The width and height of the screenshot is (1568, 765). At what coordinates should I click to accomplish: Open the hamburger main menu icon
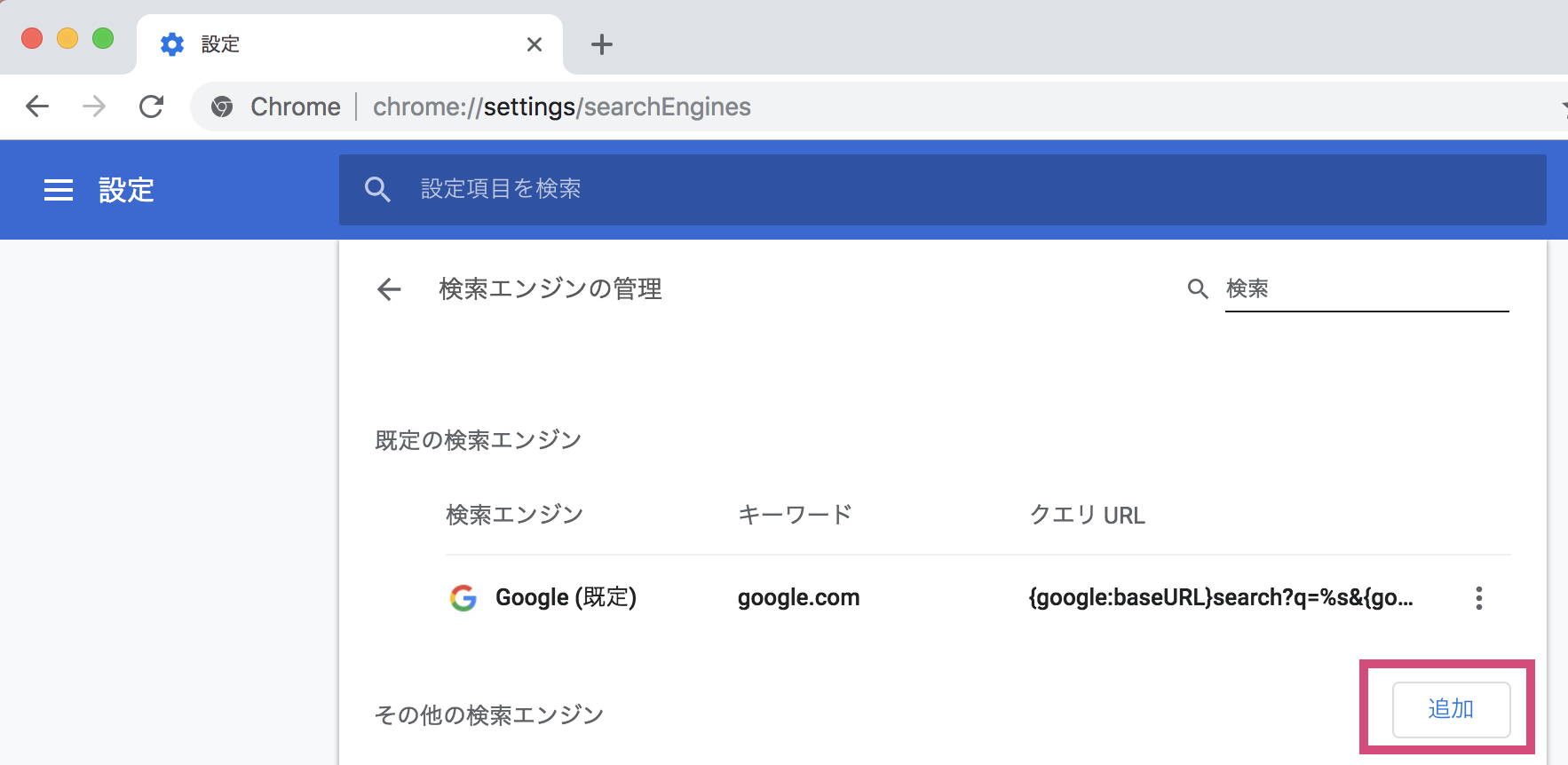click(59, 190)
